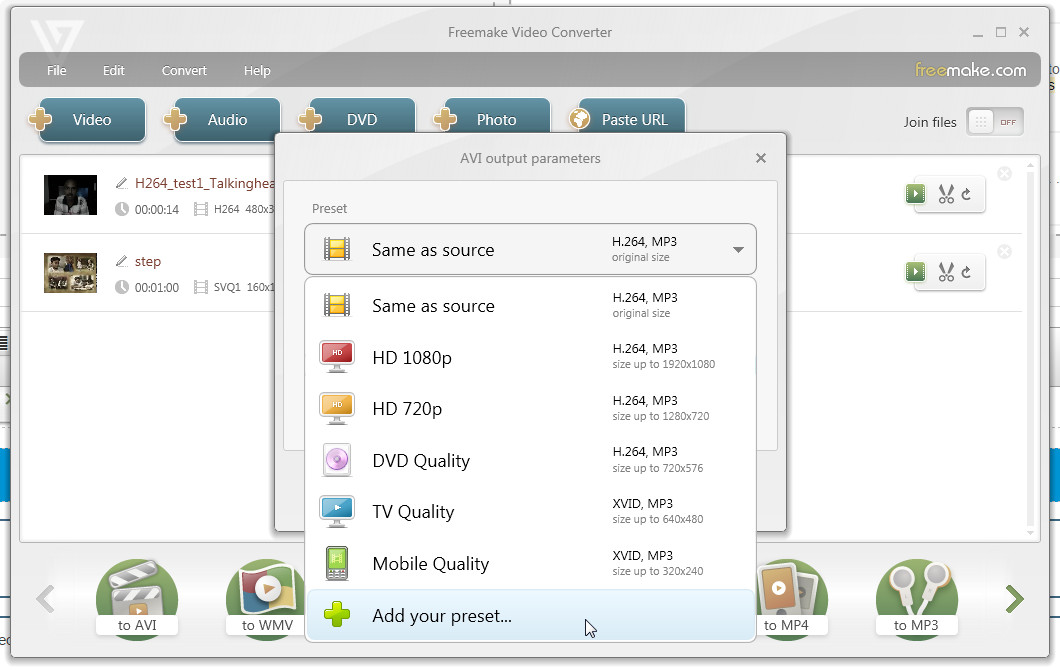1060x670 pixels.
Task: Click Add your preset option
Action: [530, 615]
